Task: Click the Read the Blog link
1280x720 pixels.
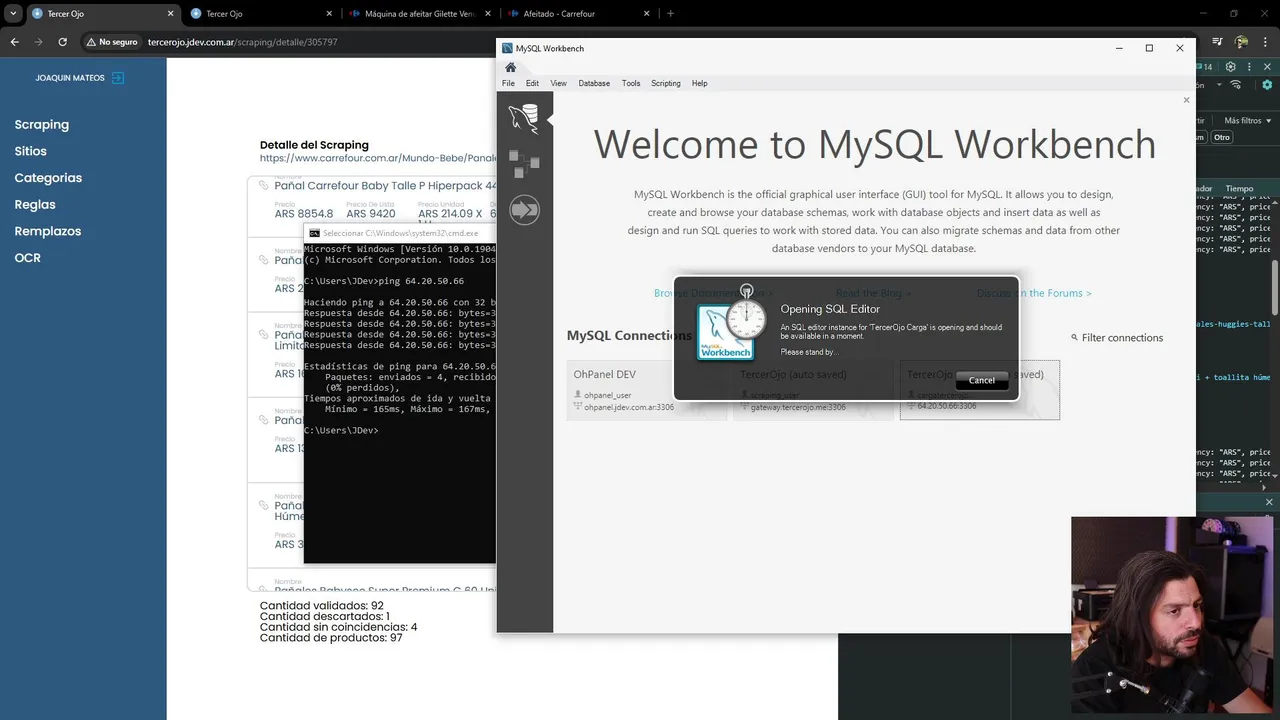Action: (x=873, y=293)
